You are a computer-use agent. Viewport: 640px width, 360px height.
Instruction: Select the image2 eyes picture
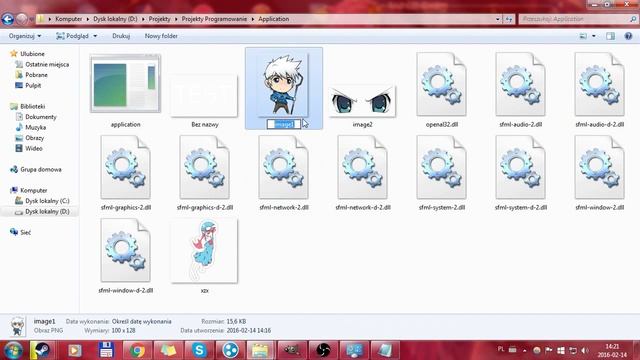pos(362,101)
